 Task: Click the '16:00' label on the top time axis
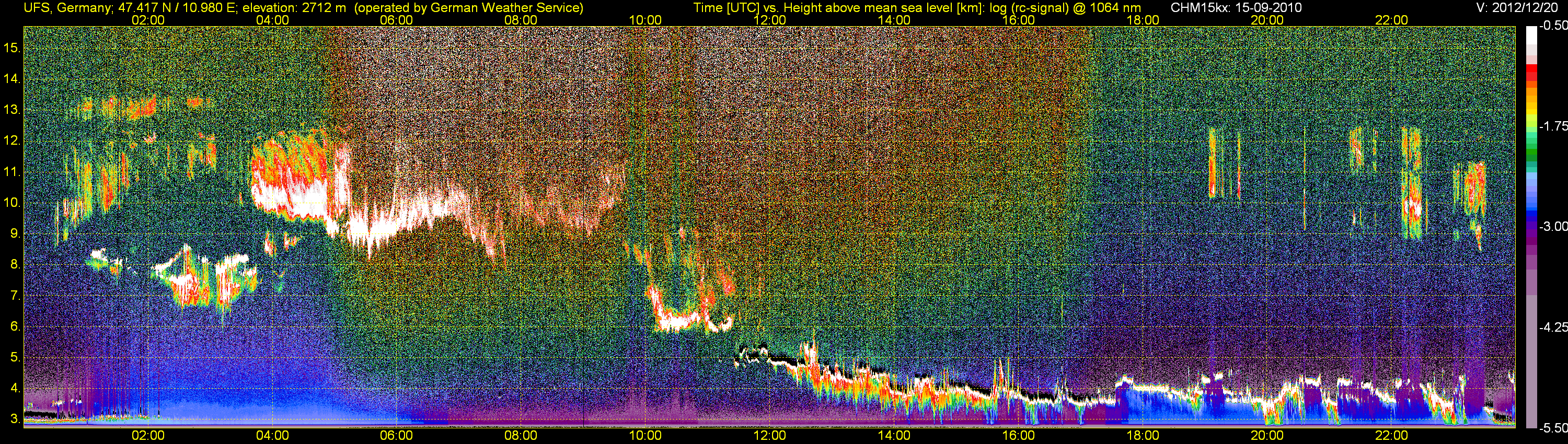click(x=1018, y=20)
